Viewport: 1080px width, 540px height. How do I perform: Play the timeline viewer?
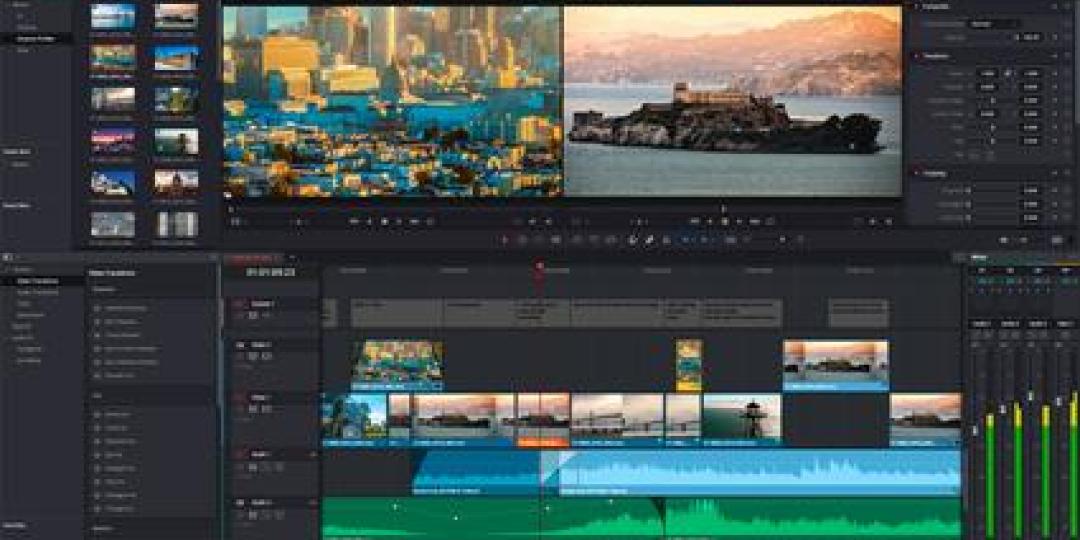738,222
